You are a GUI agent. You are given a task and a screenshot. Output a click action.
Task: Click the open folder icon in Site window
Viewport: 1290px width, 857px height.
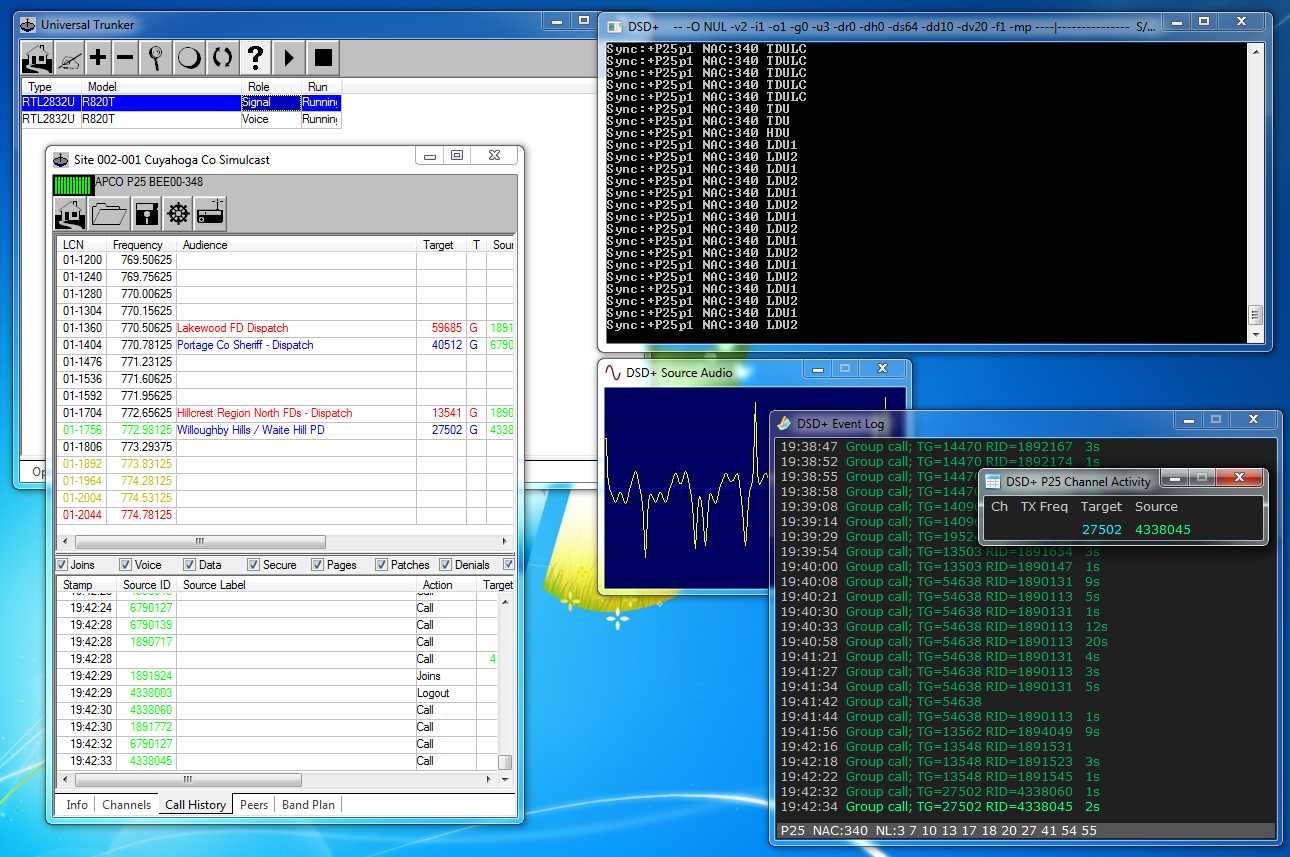coord(107,213)
